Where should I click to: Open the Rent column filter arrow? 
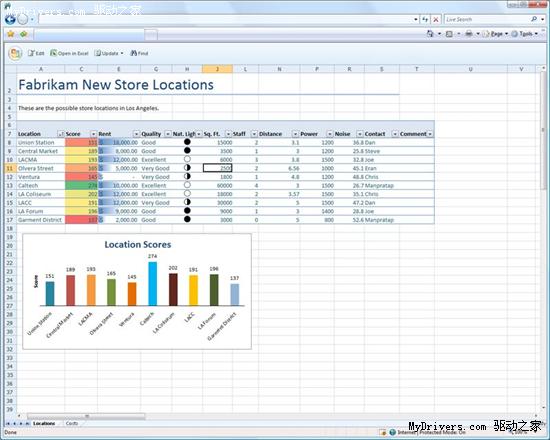point(136,134)
